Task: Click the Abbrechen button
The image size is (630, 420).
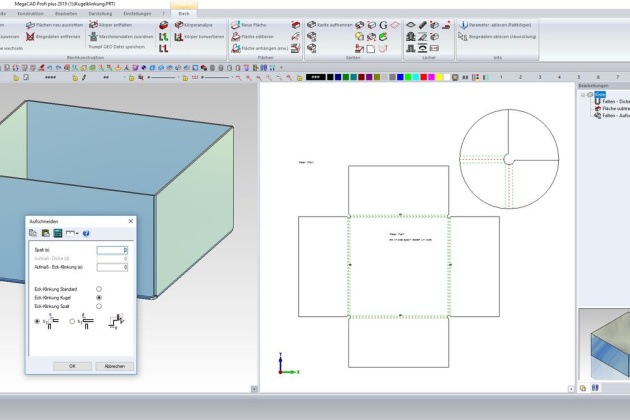Action: (x=114, y=366)
